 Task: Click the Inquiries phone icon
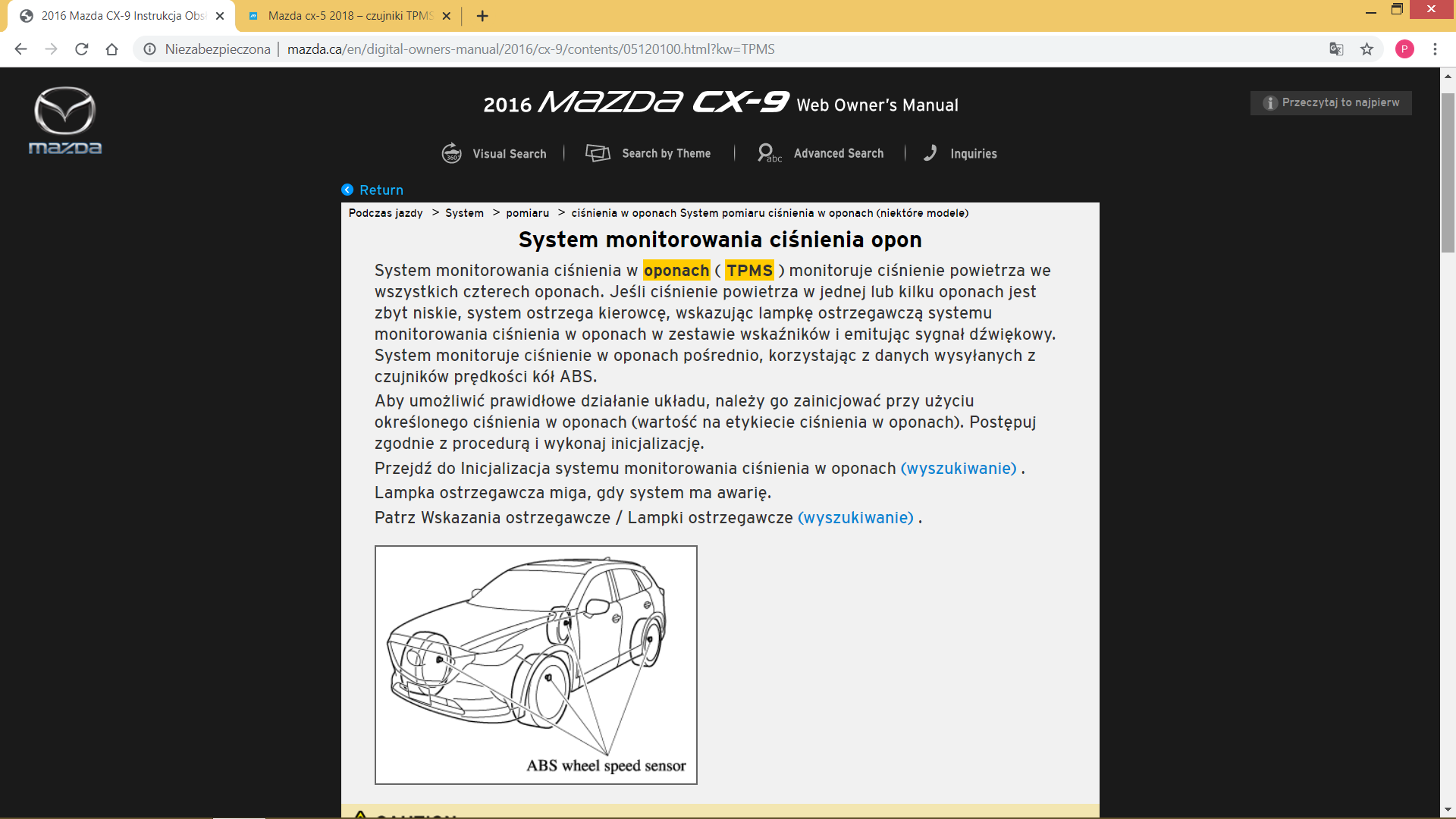pos(930,153)
